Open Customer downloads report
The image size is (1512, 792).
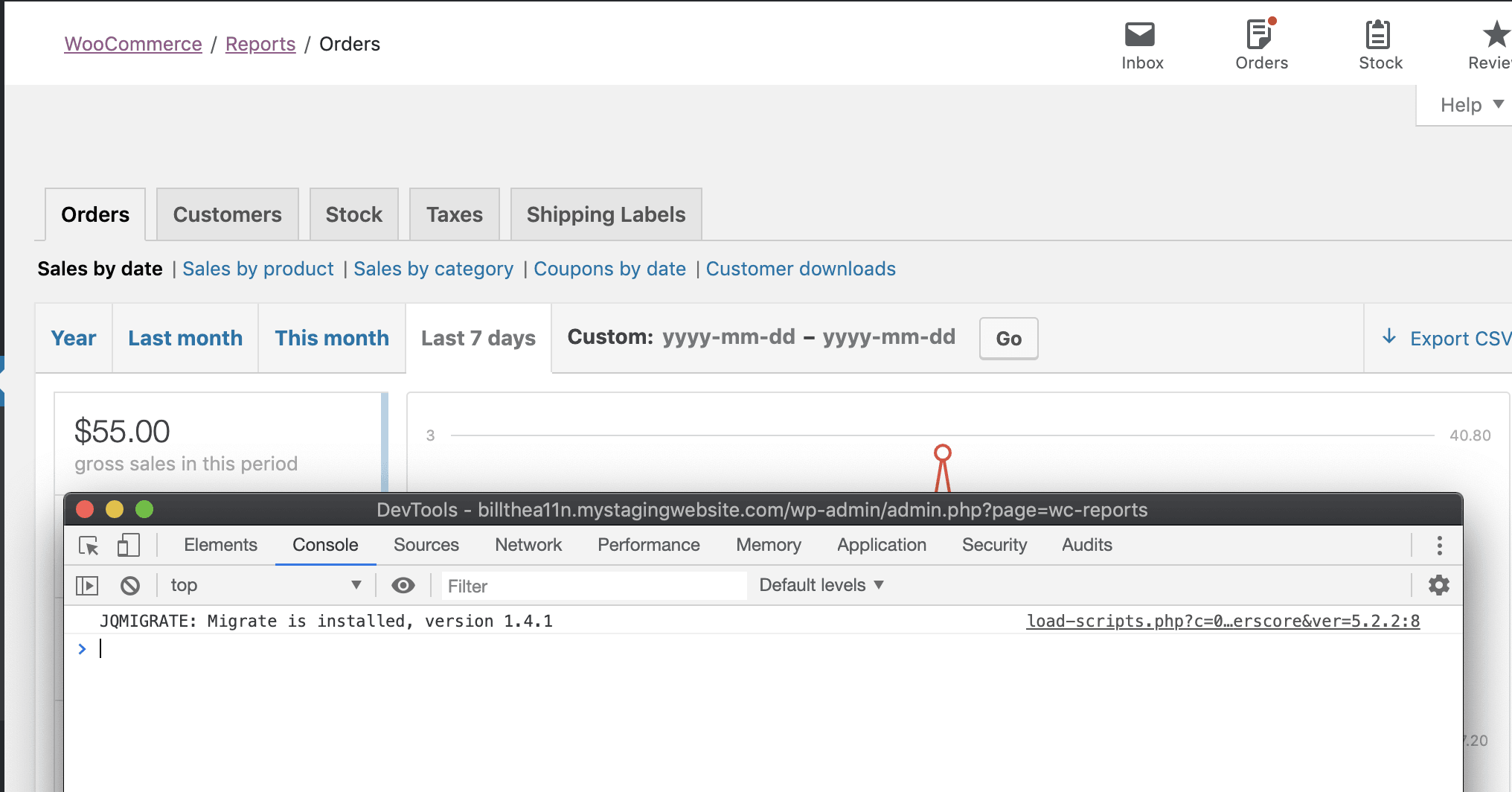pos(801,269)
